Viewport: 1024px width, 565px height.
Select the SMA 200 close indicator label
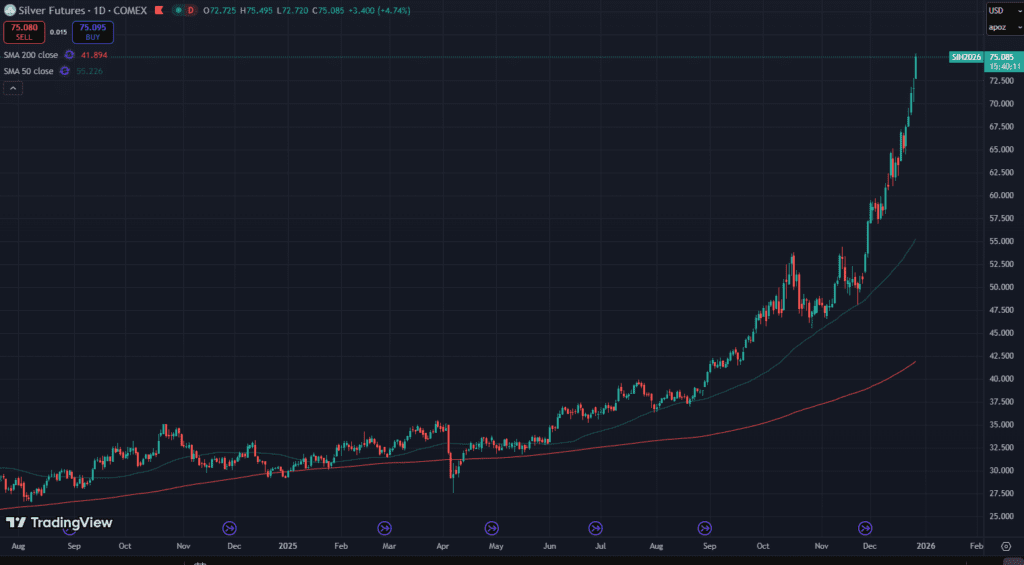point(30,55)
